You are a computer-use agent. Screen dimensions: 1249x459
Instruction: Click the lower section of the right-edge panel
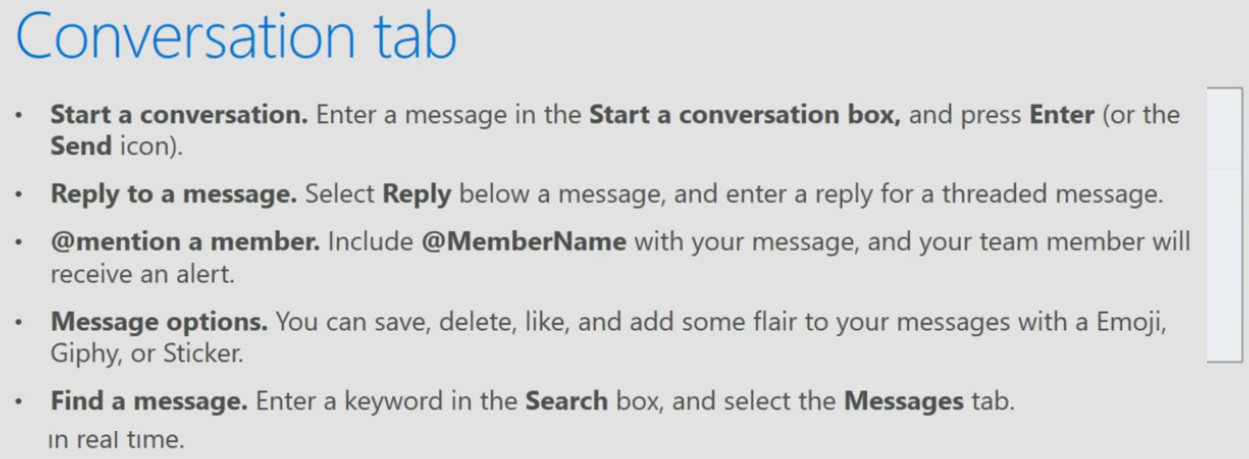(1226, 265)
